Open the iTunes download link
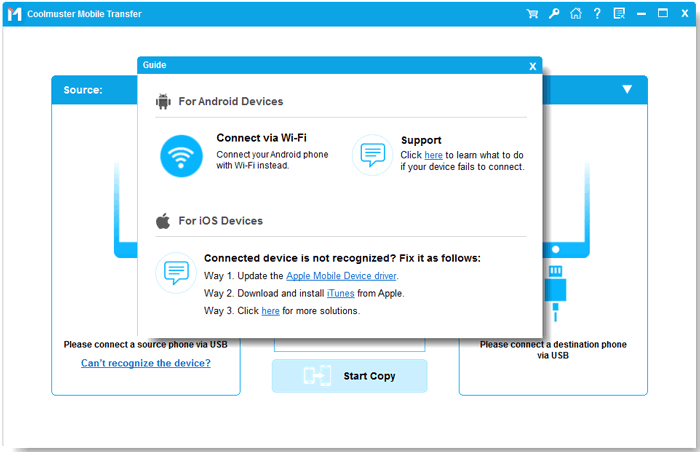The height and width of the screenshot is (452, 700). (x=341, y=293)
